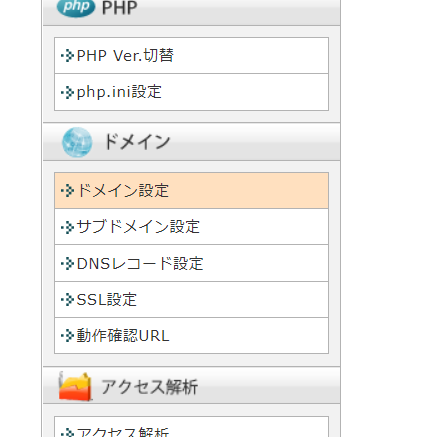This screenshot has width=438, height=437.
Task: Go to DNSレコード設定
Action: pyautogui.click(x=191, y=263)
